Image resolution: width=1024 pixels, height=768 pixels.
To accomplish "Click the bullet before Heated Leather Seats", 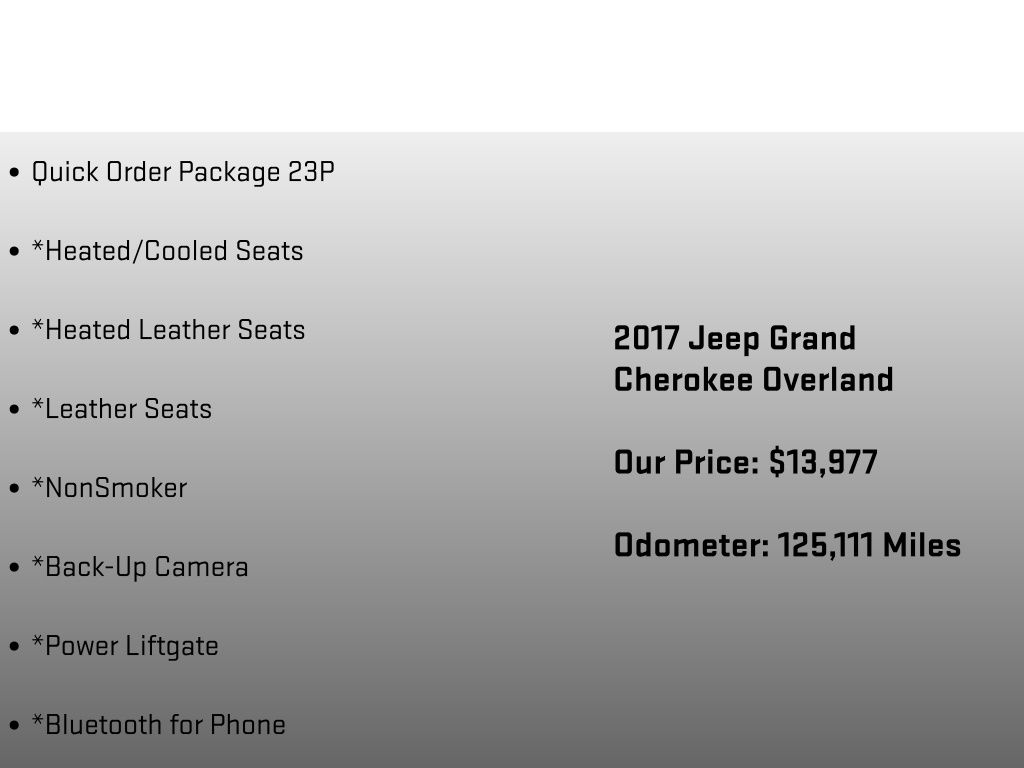I will [14, 331].
